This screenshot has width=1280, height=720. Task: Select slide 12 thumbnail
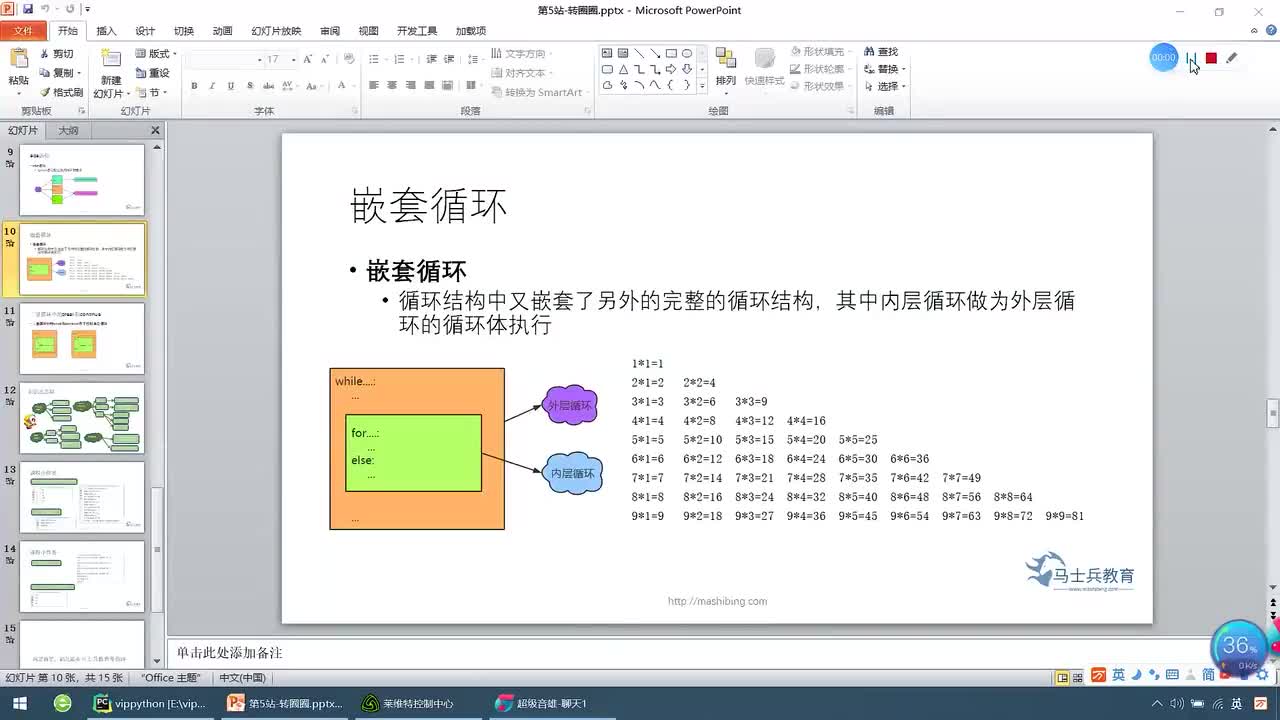point(82,418)
